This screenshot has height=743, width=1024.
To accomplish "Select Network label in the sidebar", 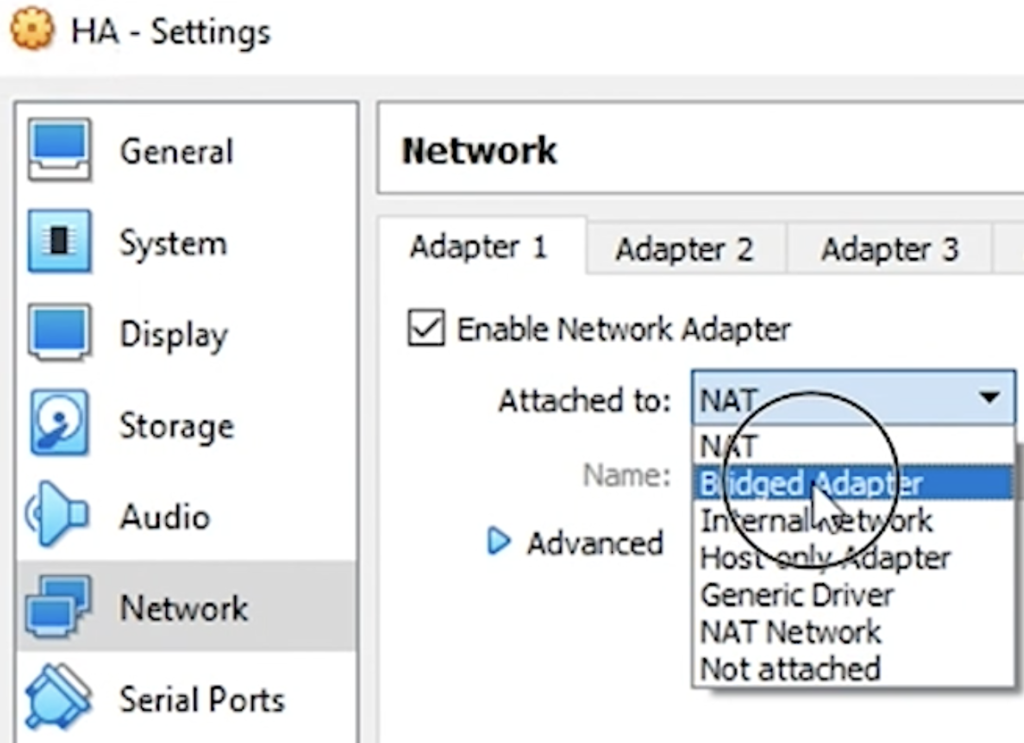I will [184, 607].
